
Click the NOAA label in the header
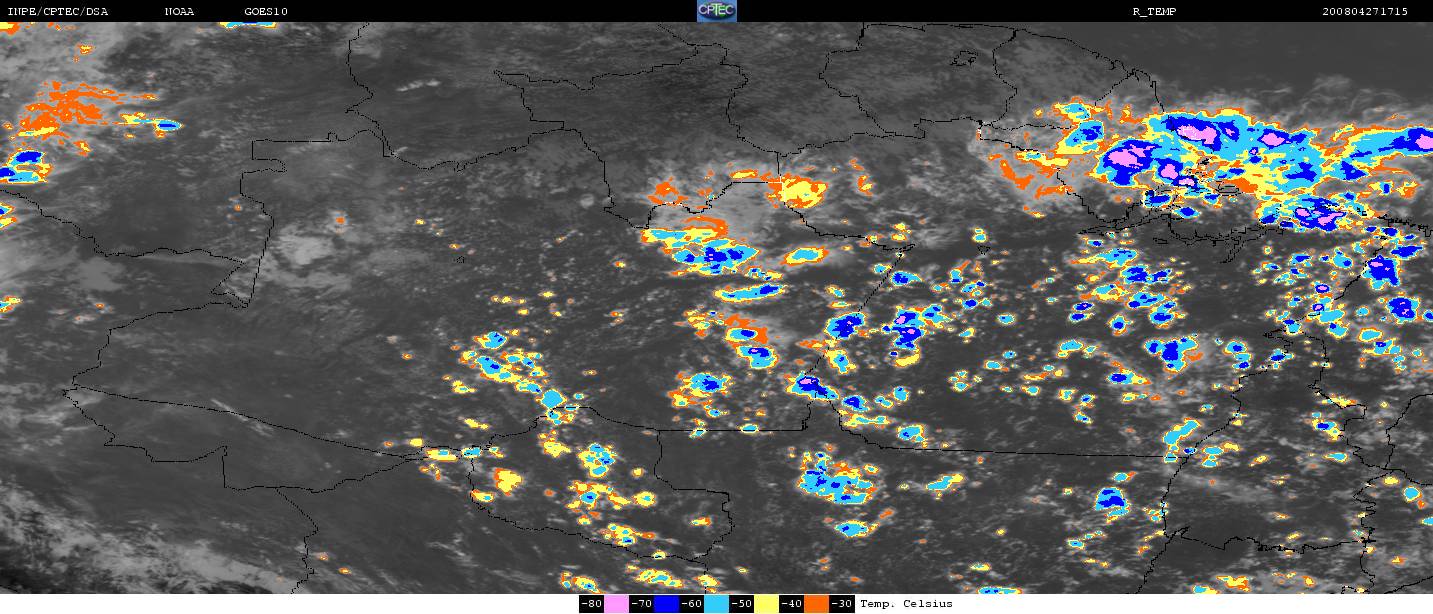(x=179, y=11)
